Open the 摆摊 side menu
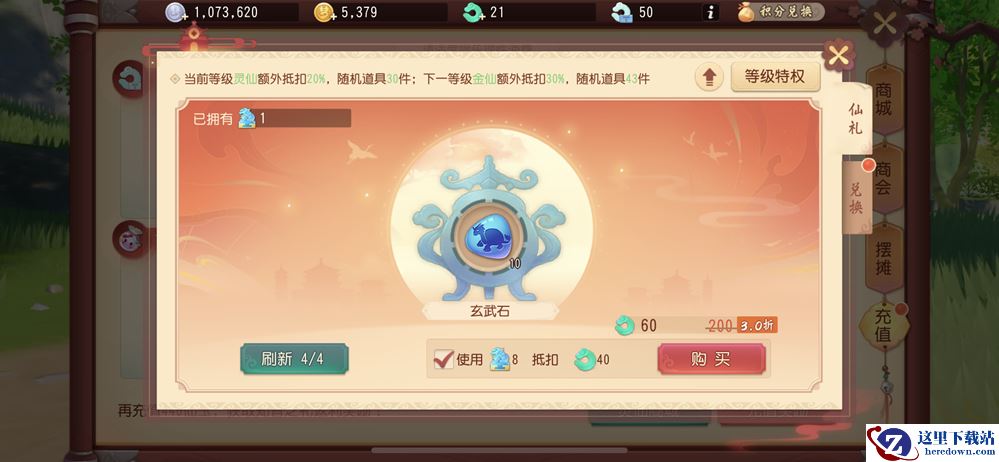This screenshot has width=999, height=462. (884, 258)
